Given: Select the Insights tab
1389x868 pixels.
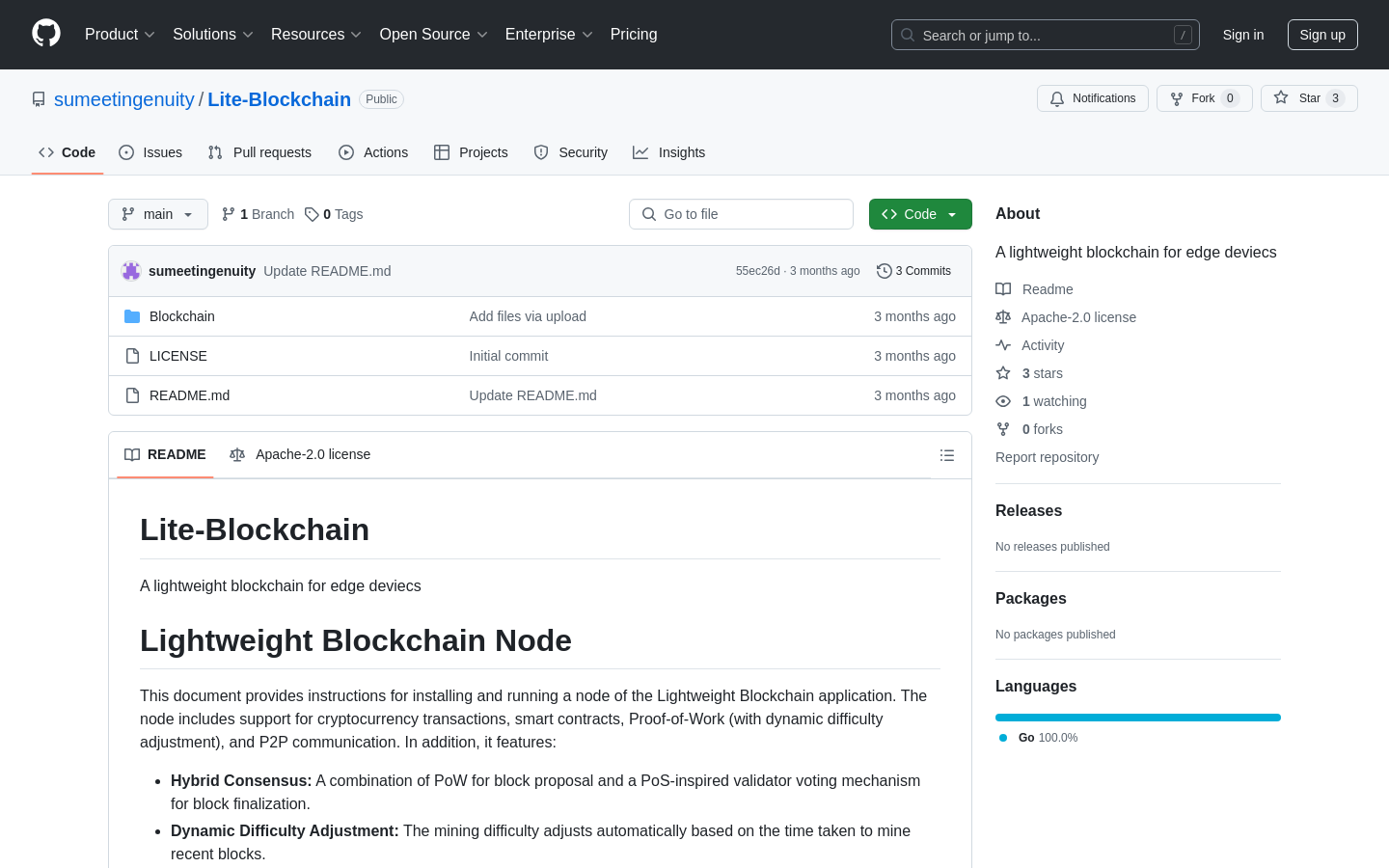Looking at the screenshot, I should (669, 152).
